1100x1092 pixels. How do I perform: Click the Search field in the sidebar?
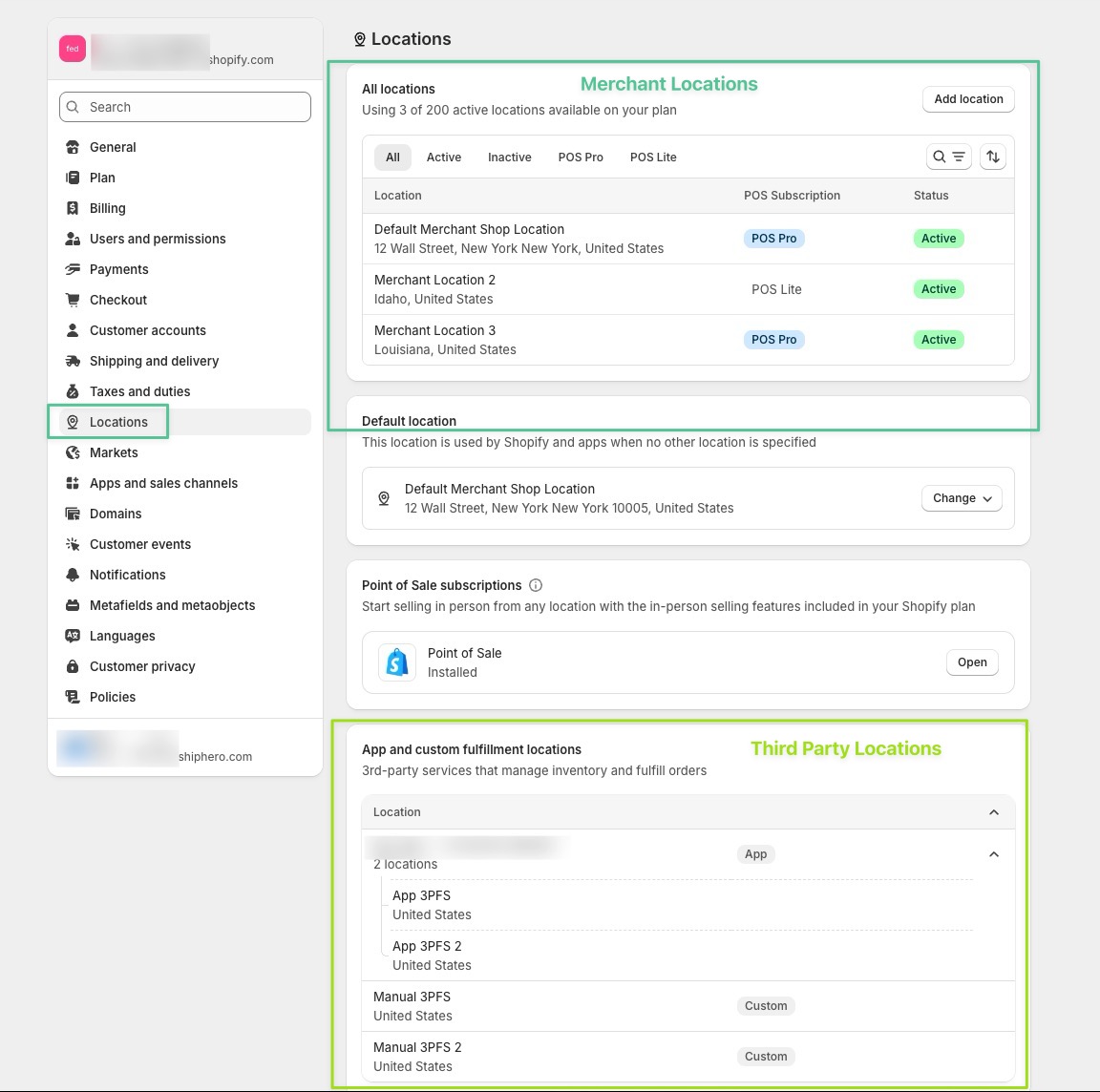pos(185,107)
